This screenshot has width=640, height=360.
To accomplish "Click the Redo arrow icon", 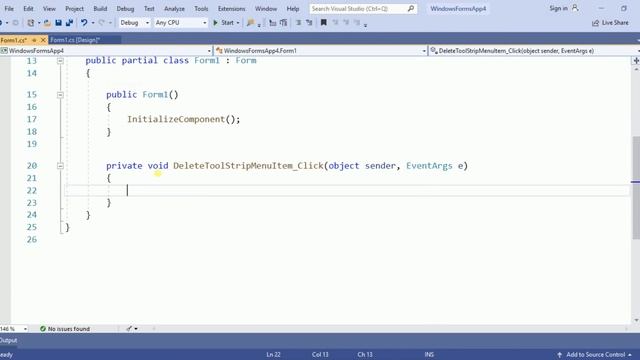I will pyautogui.click(x=102, y=23).
